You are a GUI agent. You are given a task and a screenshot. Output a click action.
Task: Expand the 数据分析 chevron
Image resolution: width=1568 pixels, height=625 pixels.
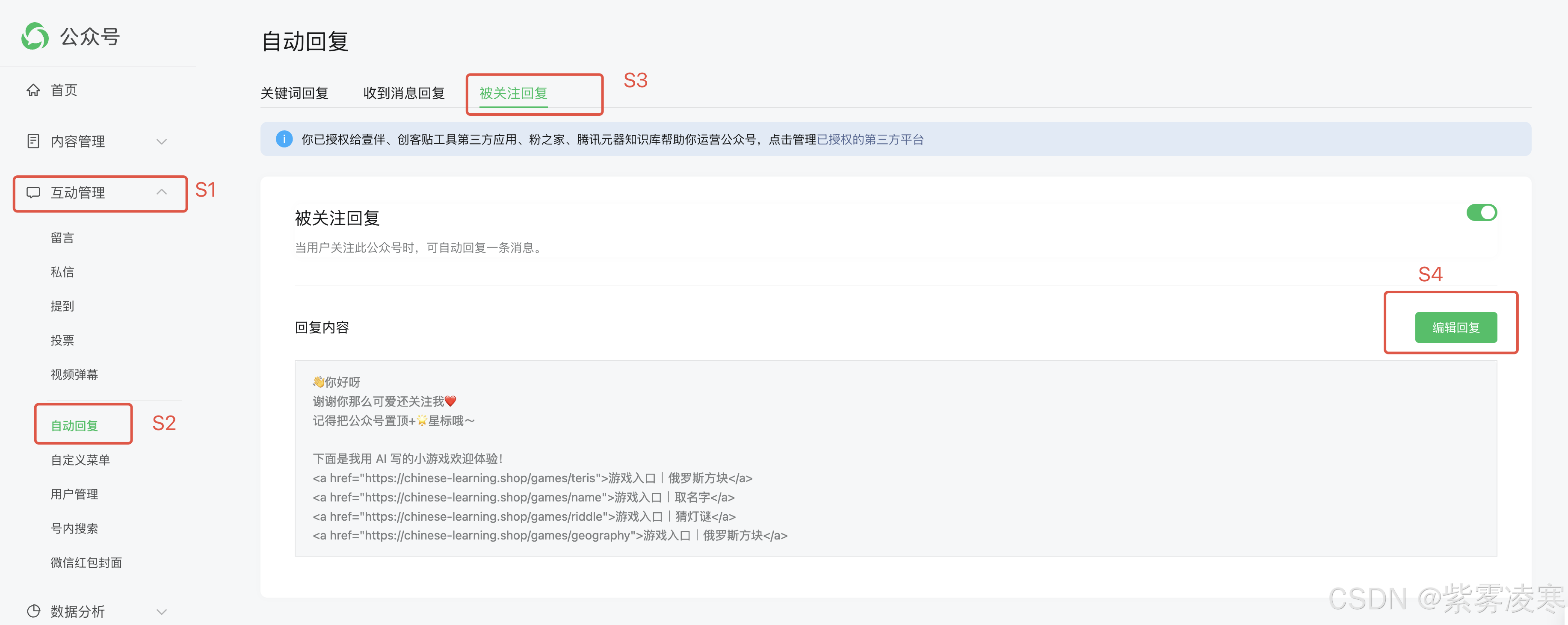click(161, 611)
